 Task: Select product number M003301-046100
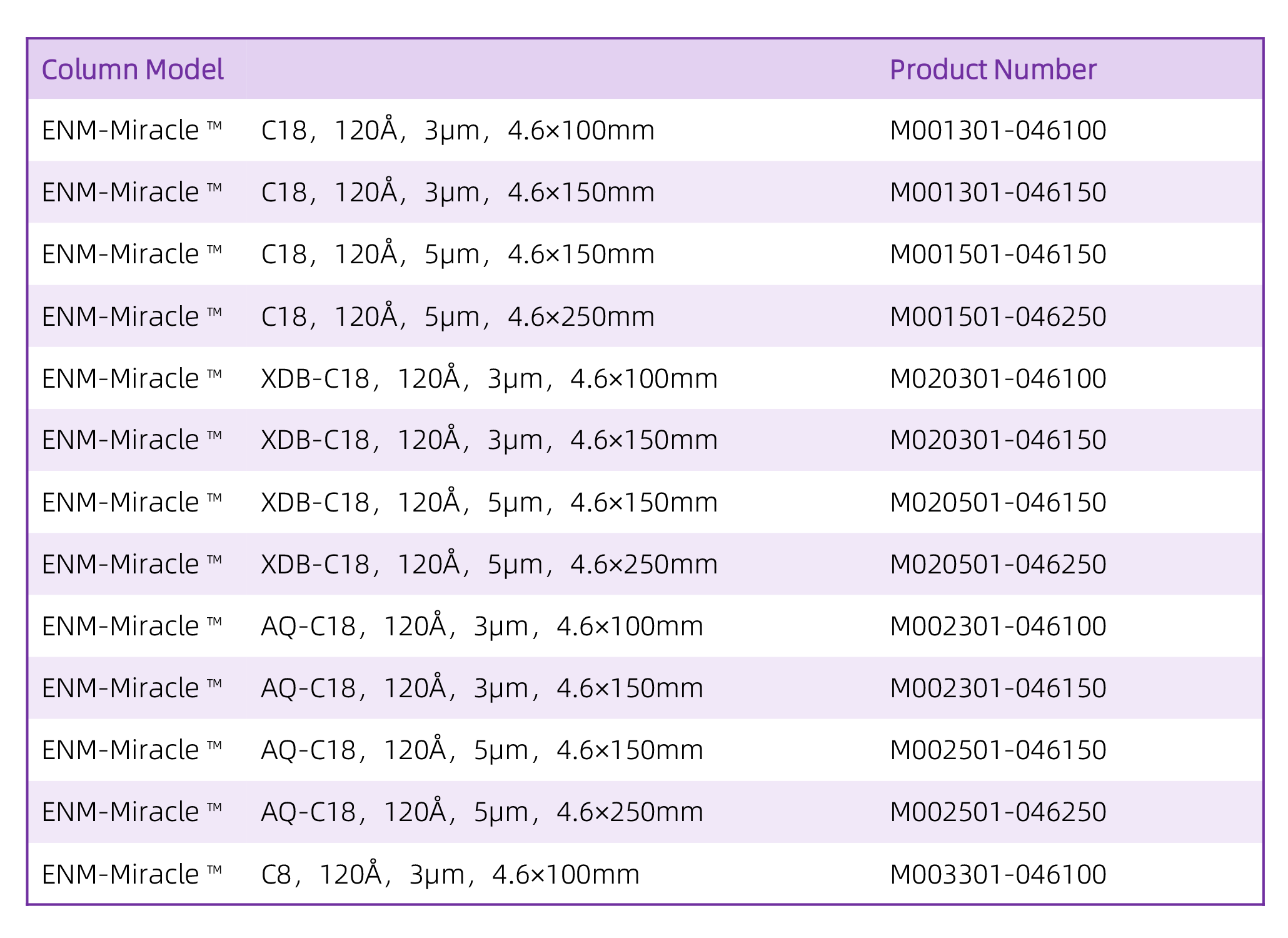pyautogui.click(x=998, y=874)
